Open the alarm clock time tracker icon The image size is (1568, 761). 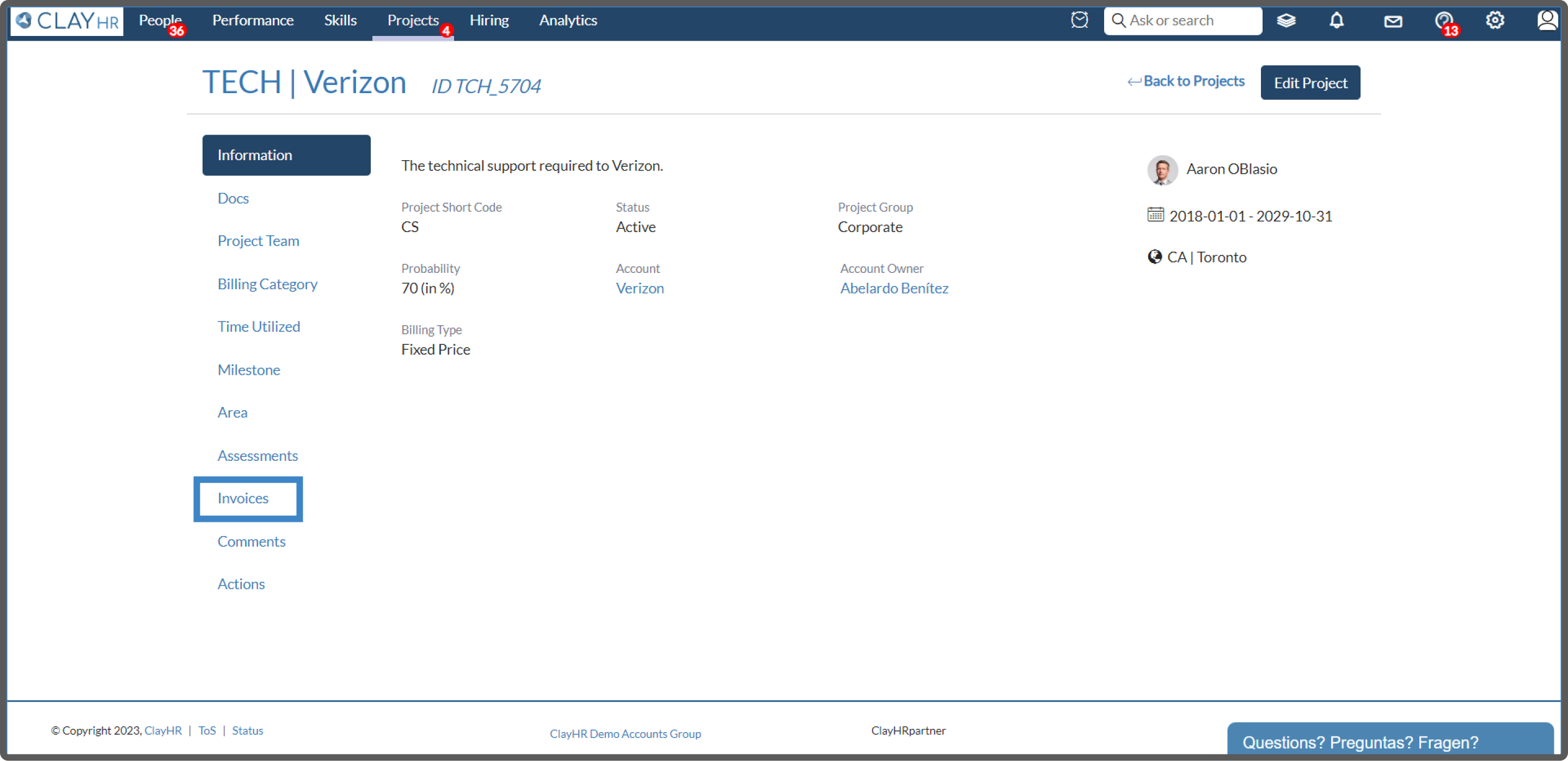click(1079, 20)
